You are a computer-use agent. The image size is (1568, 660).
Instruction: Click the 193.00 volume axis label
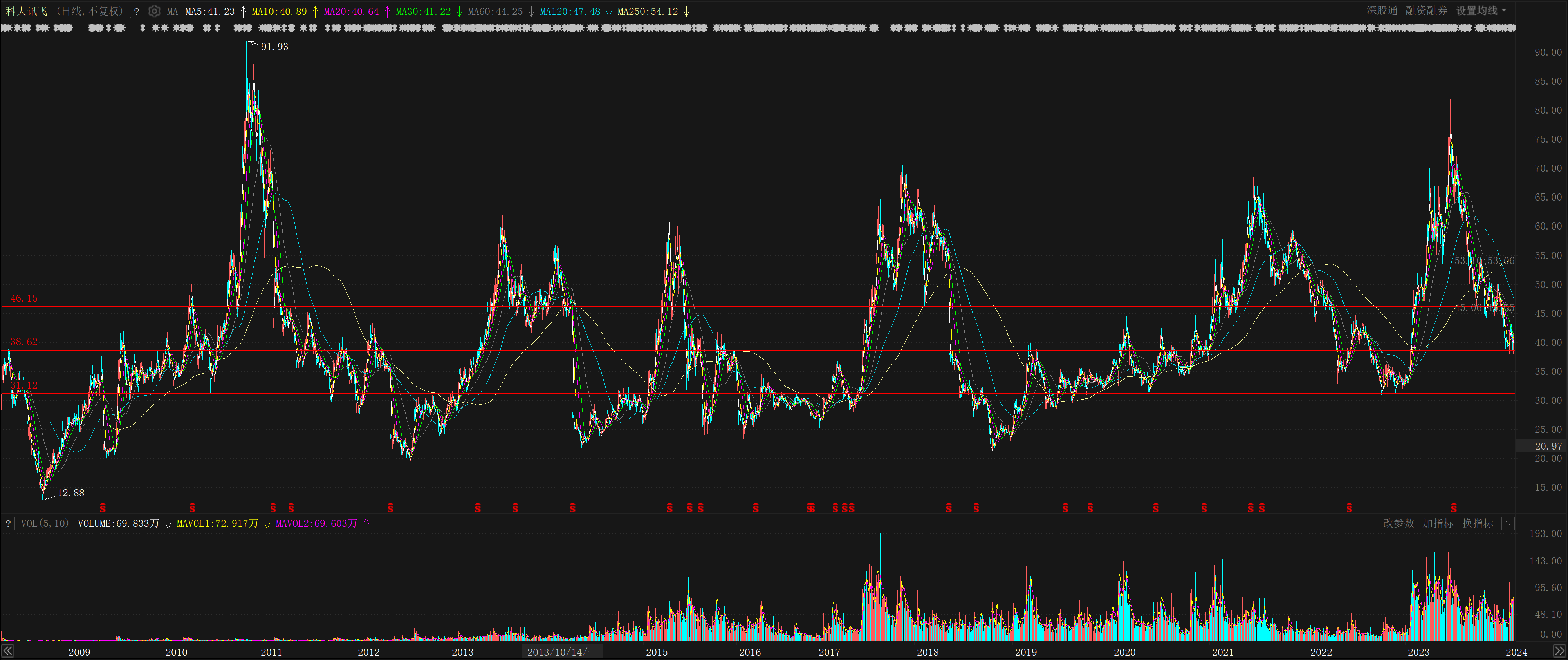1545,534
